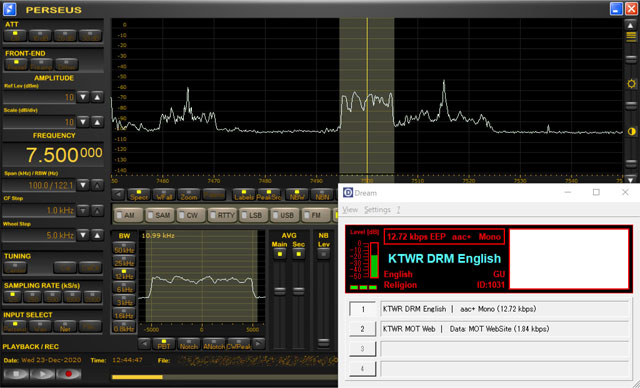The image size is (640, 388).
Task: Toggle the Labels button
Action: 244,195
